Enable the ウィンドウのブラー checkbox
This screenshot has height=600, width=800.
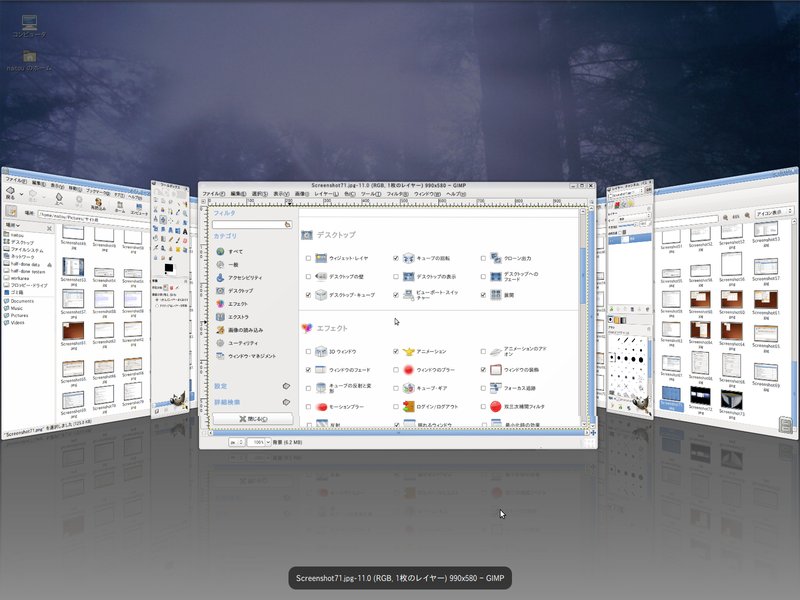395,369
